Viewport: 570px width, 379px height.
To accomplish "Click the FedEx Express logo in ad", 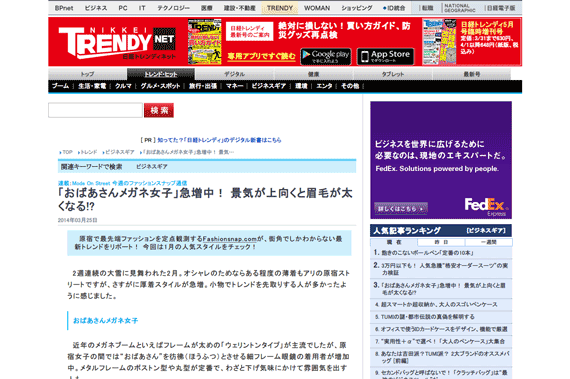I will coord(486,207).
